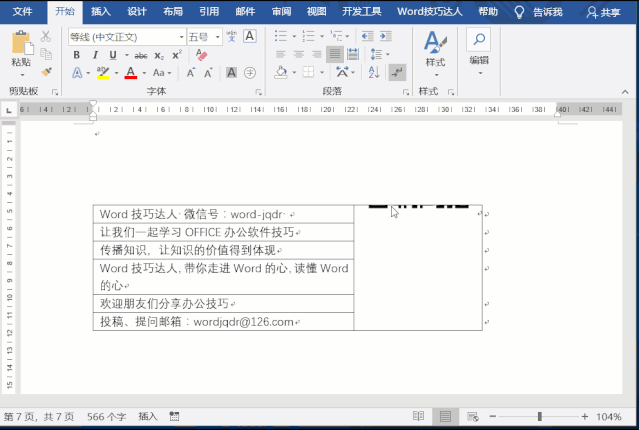This screenshot has width=639, height=430.
Task: Toggle Italic formatting
Action: point(95,55)
